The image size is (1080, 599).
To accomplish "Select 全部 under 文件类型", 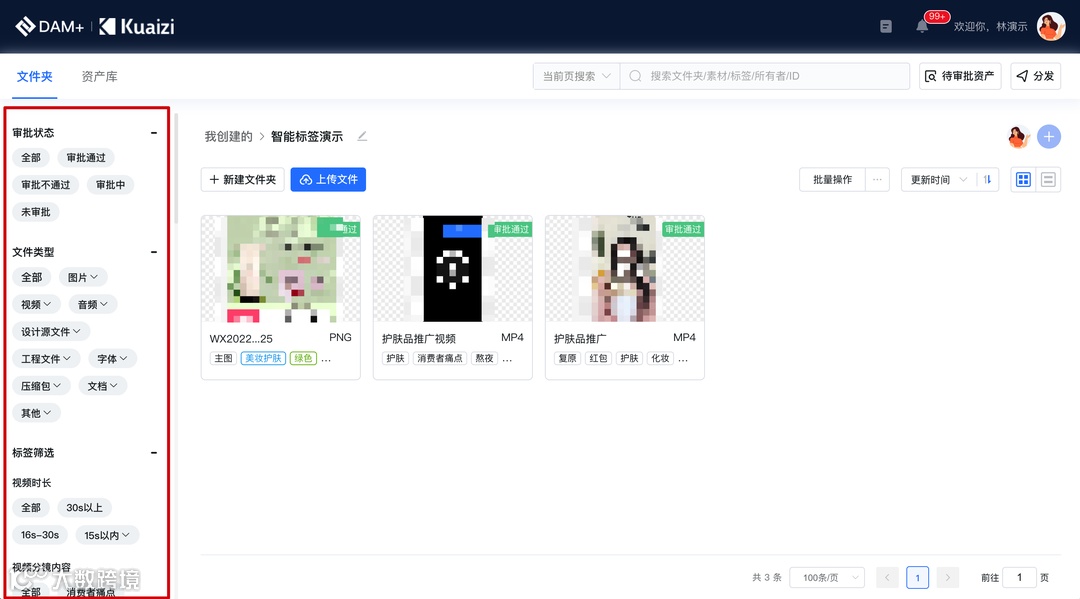I will [31, 277].
